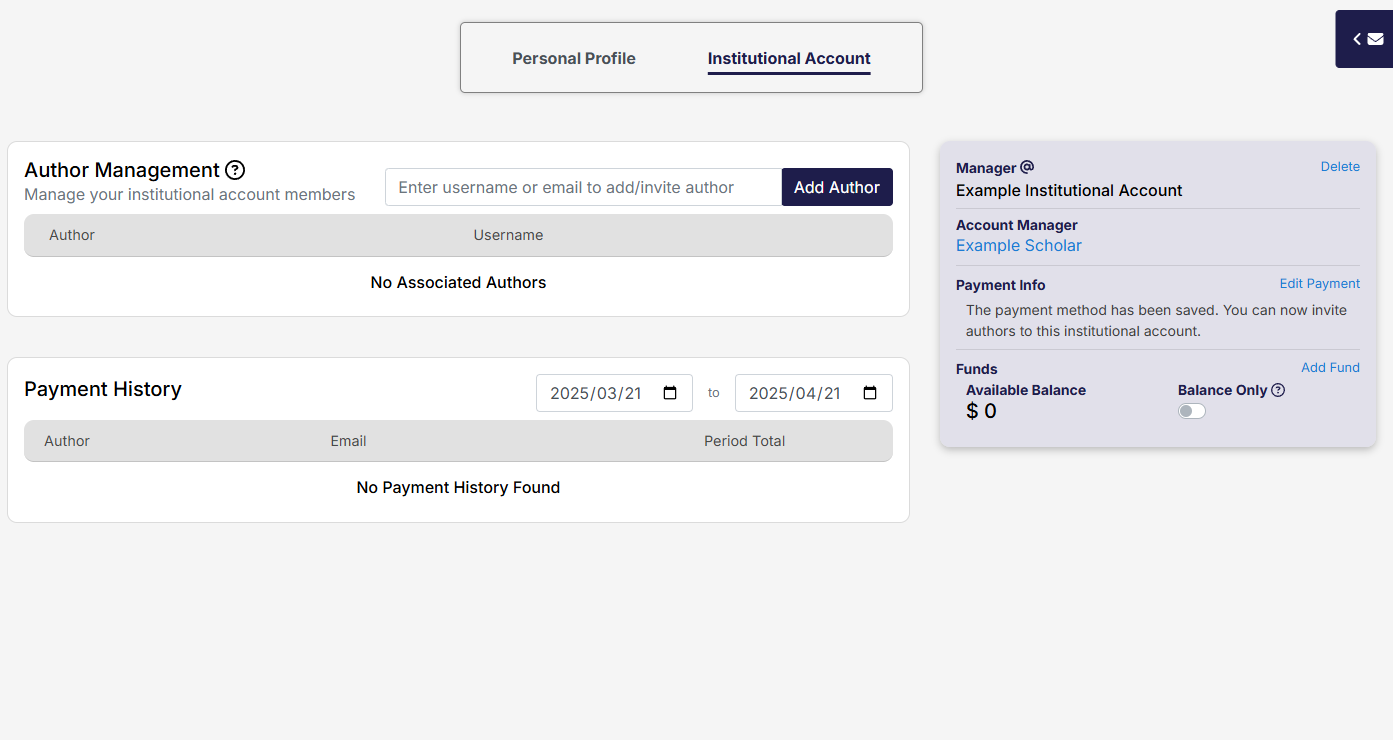Click the username or email input field
This screenshot has height=740, width=1393.
pyautogui.click(x=582, y=187)
